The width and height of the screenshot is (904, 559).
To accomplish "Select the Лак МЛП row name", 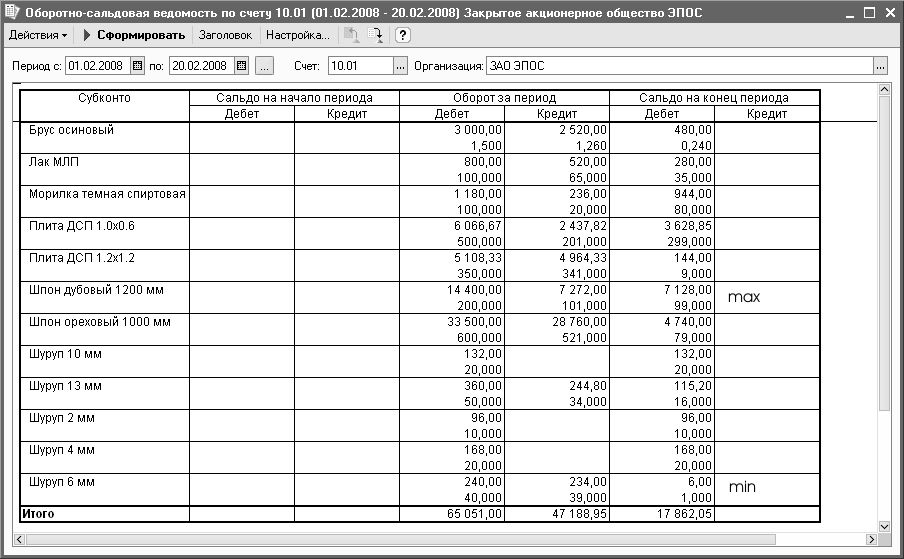I will pos(54,162).
